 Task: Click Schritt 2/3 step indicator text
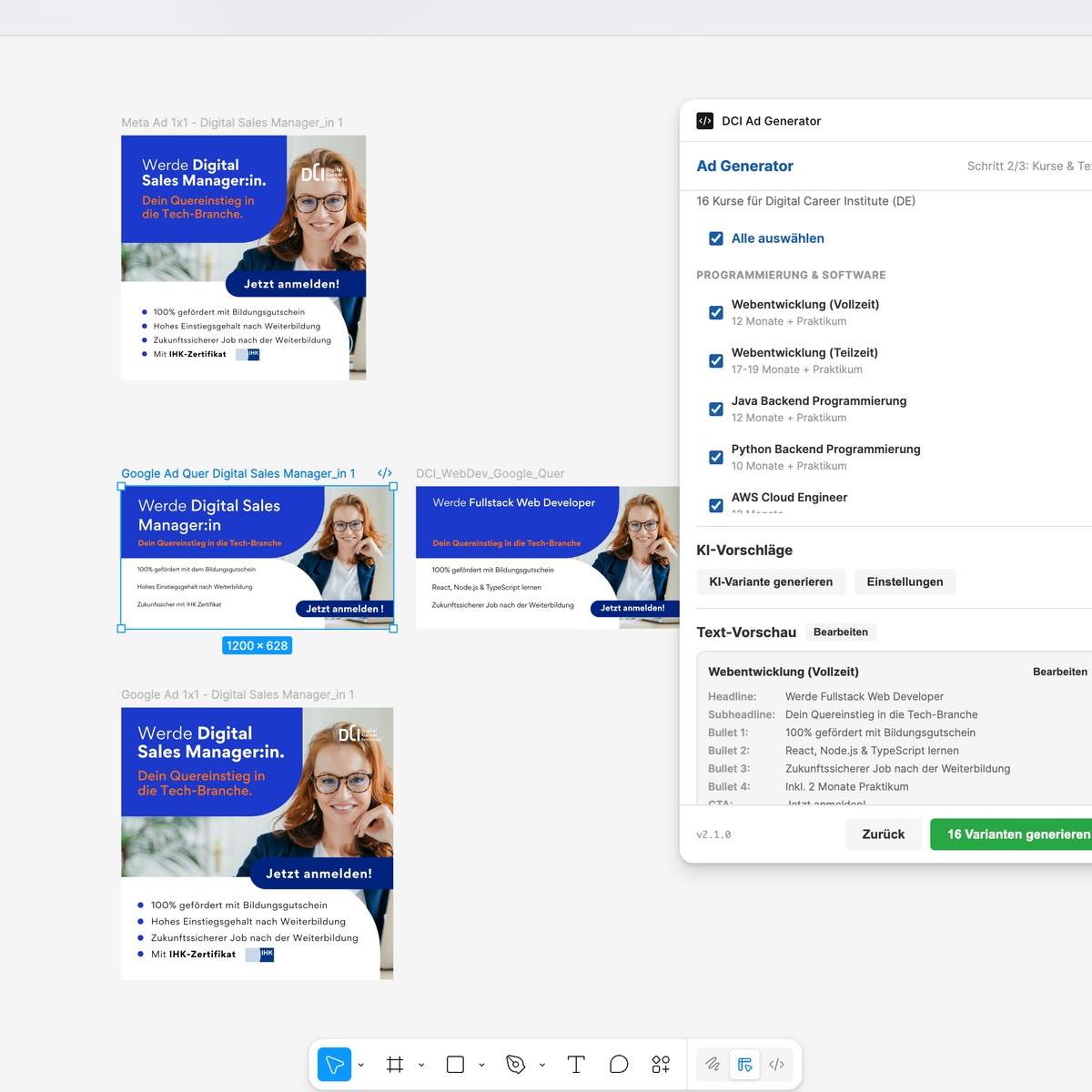click(x=1029, y=167)
